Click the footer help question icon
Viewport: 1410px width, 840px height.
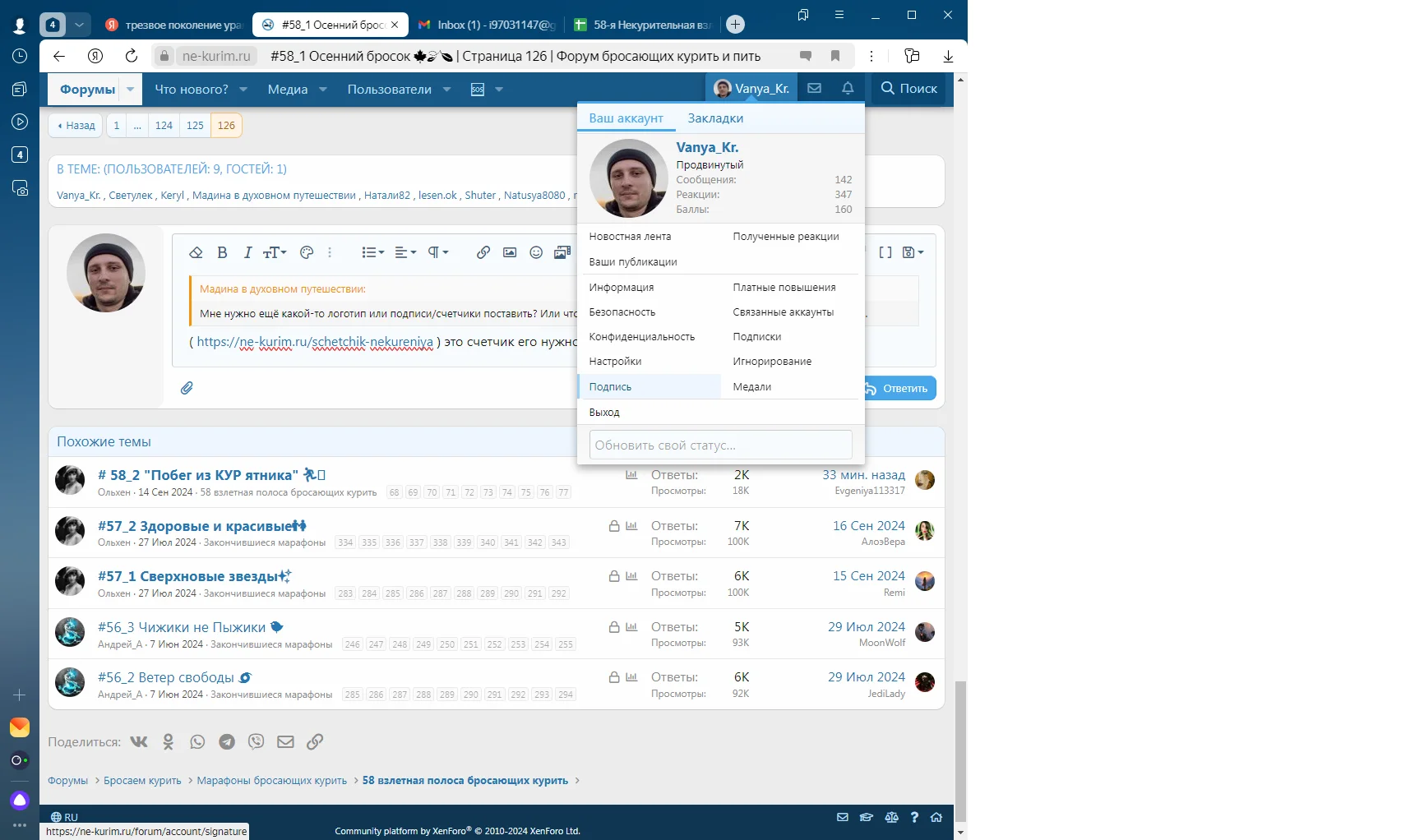914,817
